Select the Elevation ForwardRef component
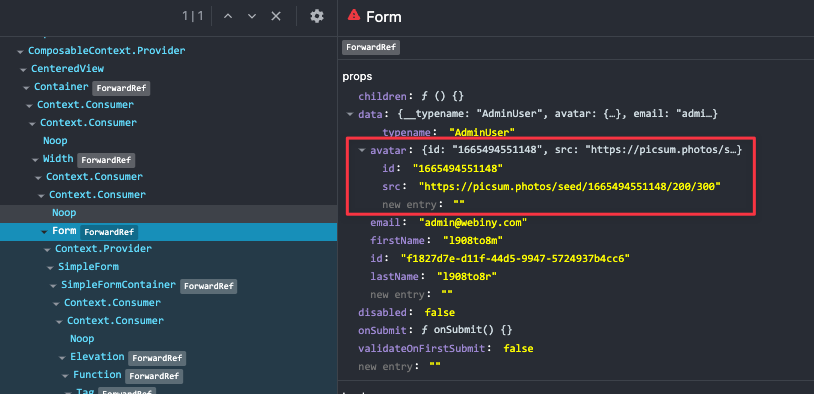 128,357
